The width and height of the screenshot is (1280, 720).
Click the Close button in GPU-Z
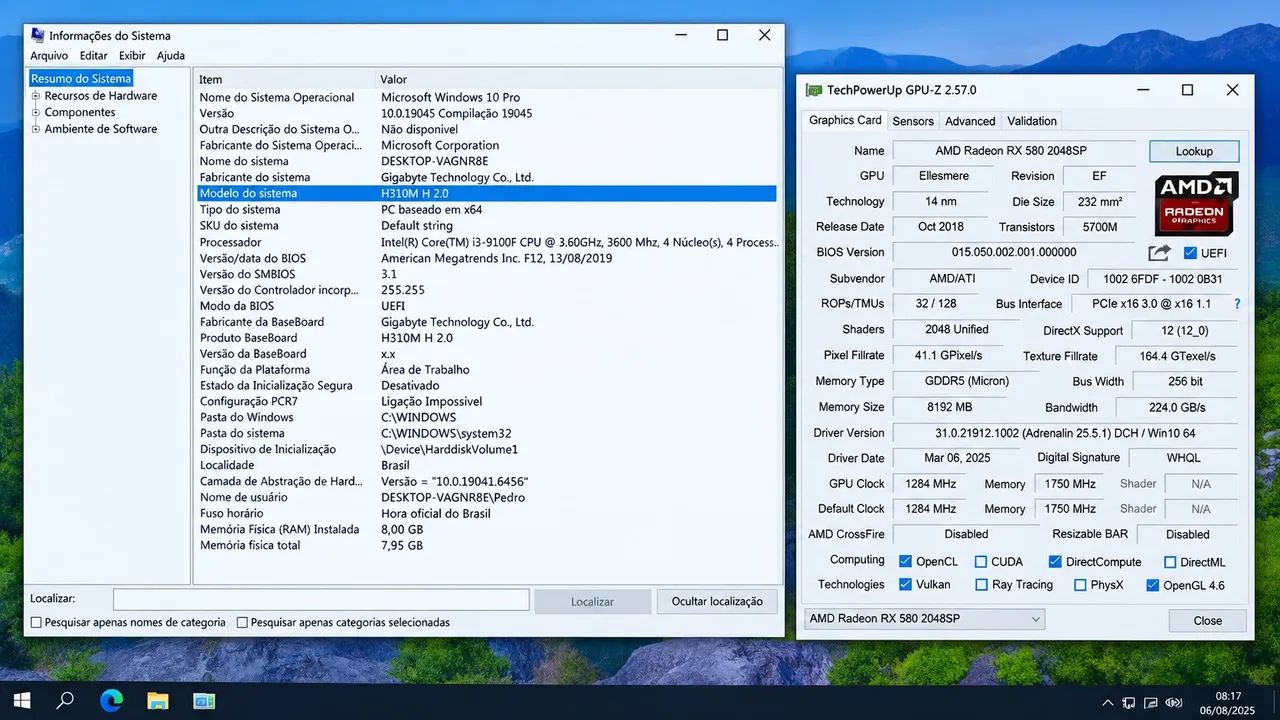coord(1207,620)
